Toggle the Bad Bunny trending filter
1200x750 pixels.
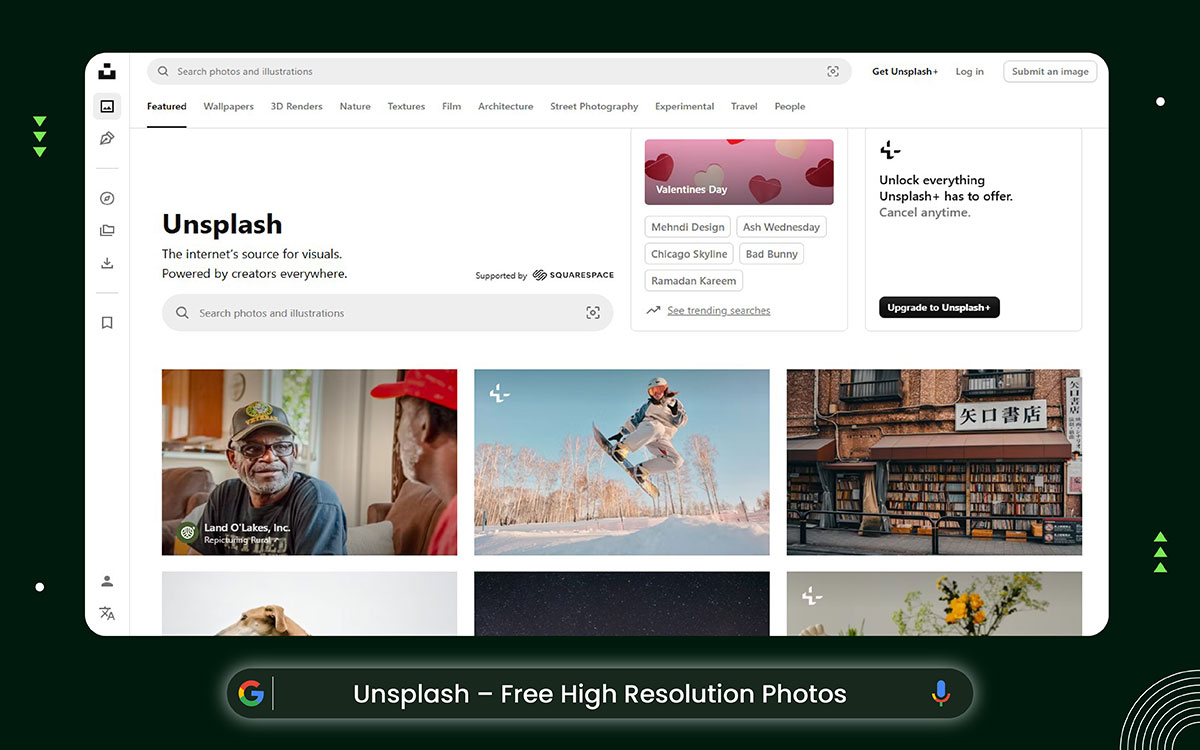pos(771,253)
